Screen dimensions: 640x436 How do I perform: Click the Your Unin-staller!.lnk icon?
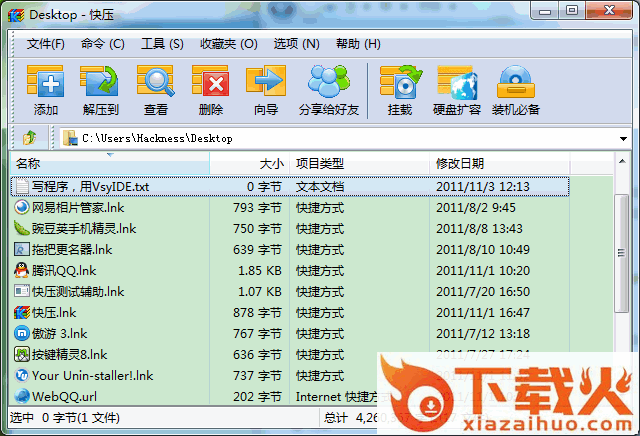pyautogui.click(x=21, y=375)
